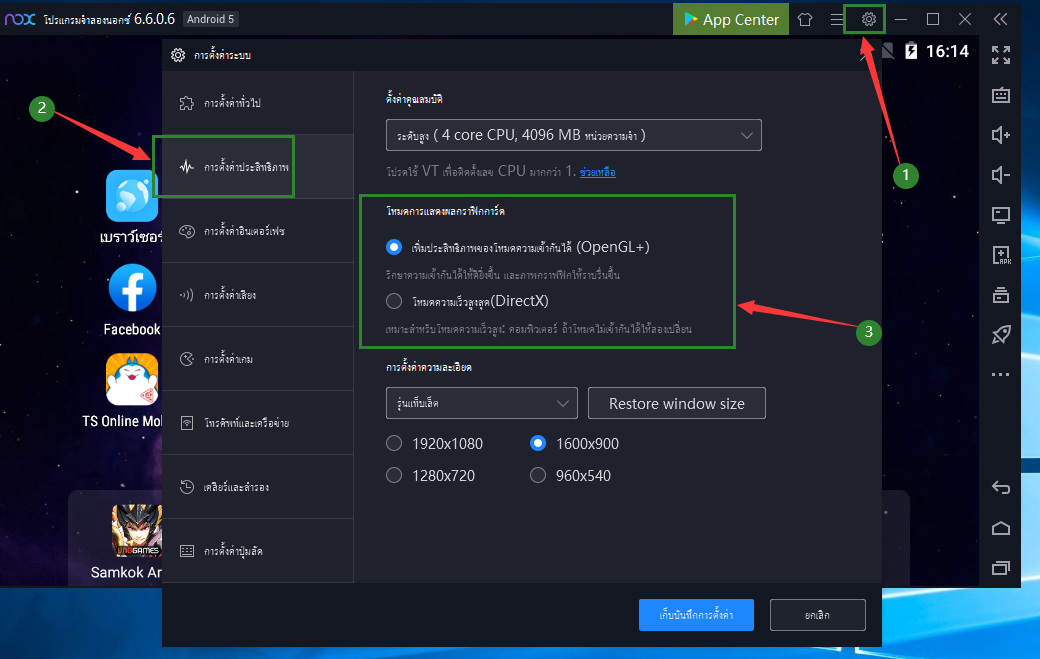Screen dimensions: 1040x659
Task: Click the install APK icon in sidebar
Action: (x=1000, y=255)
